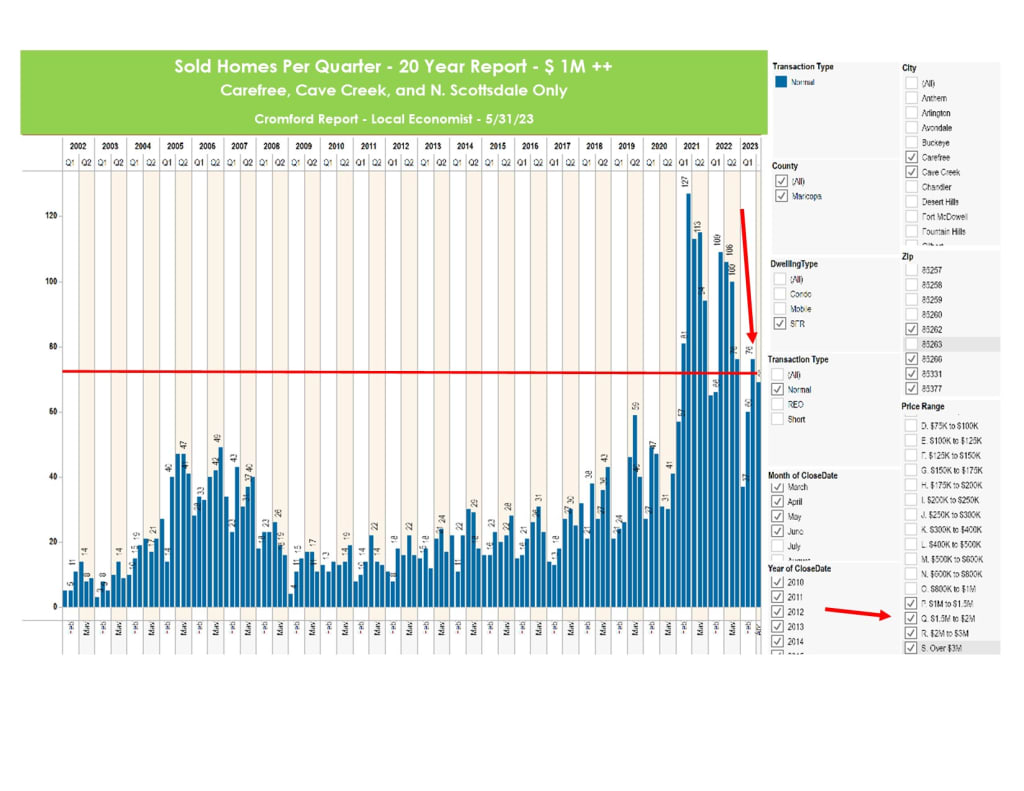Viewport: 1024px width, 791px height.
Task: Uncheck the SFR dwelling type
Action: click(x=781, y=323)
